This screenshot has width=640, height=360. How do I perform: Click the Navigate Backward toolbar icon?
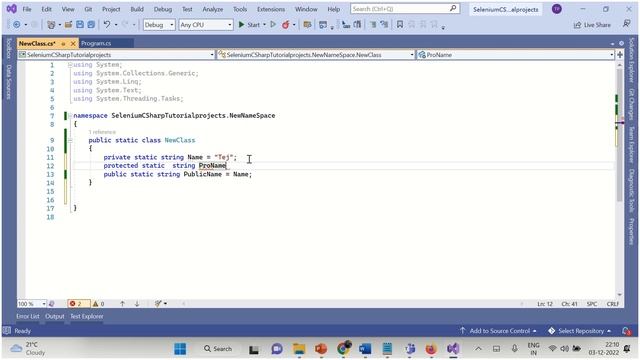(x=16, y=25)
